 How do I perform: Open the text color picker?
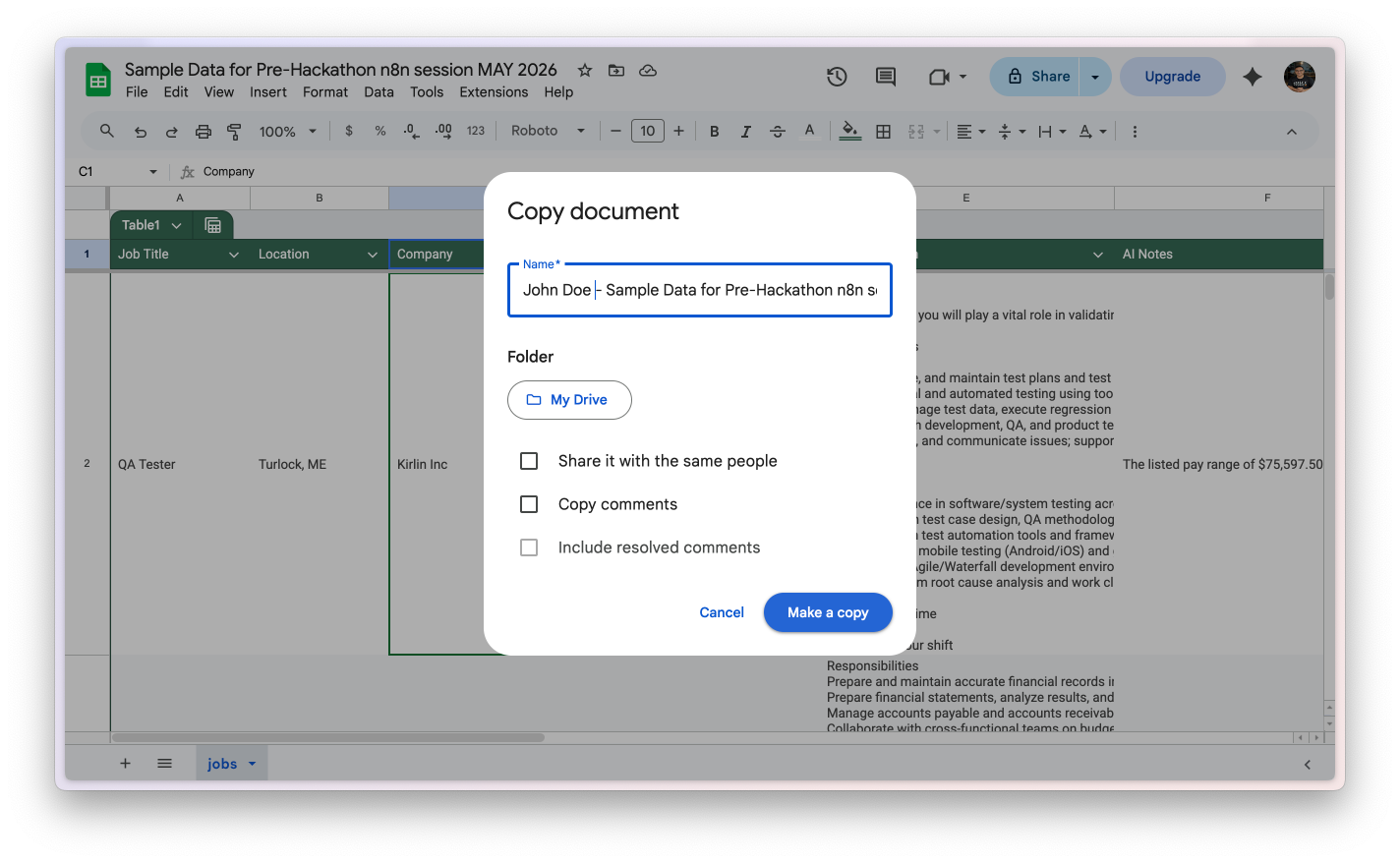[x=809, y=131]
